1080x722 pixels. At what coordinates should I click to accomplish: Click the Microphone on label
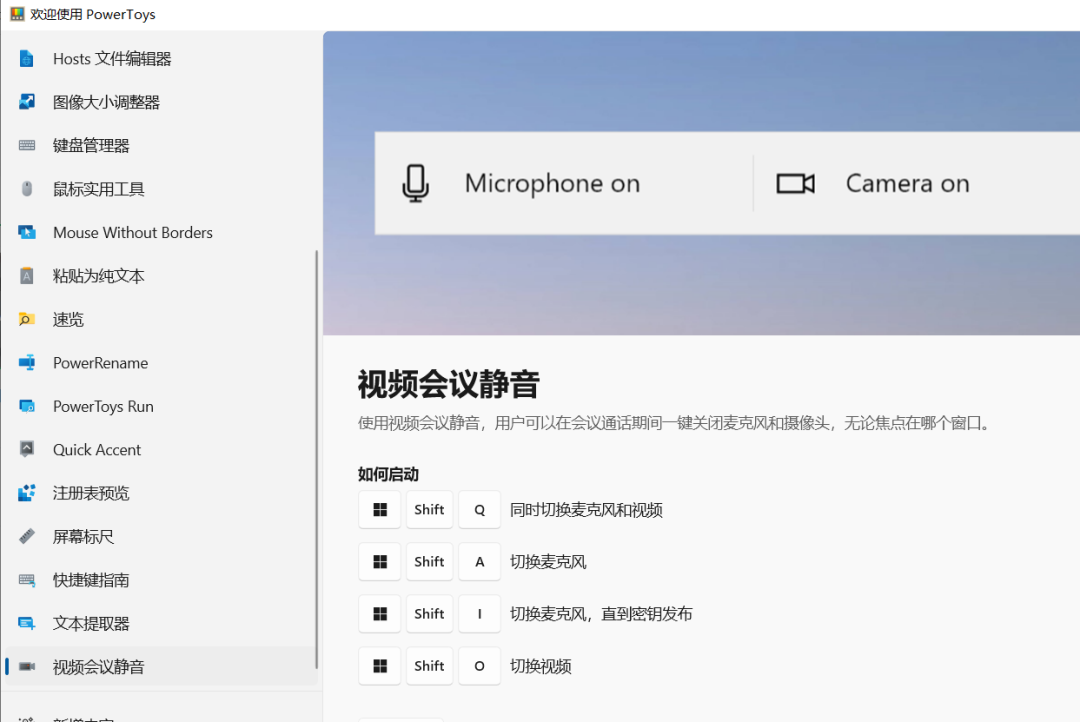(x=552, y=183)
